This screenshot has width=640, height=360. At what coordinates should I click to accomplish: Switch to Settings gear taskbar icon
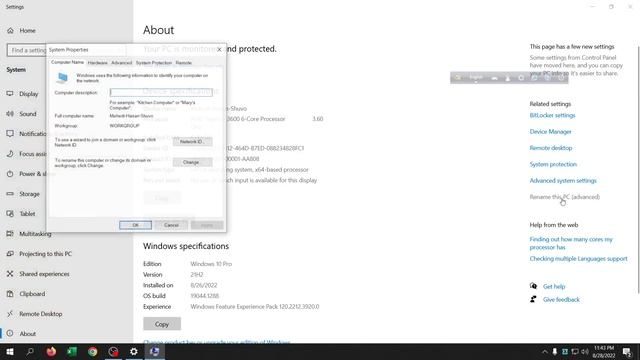click(x=134, y=351)
